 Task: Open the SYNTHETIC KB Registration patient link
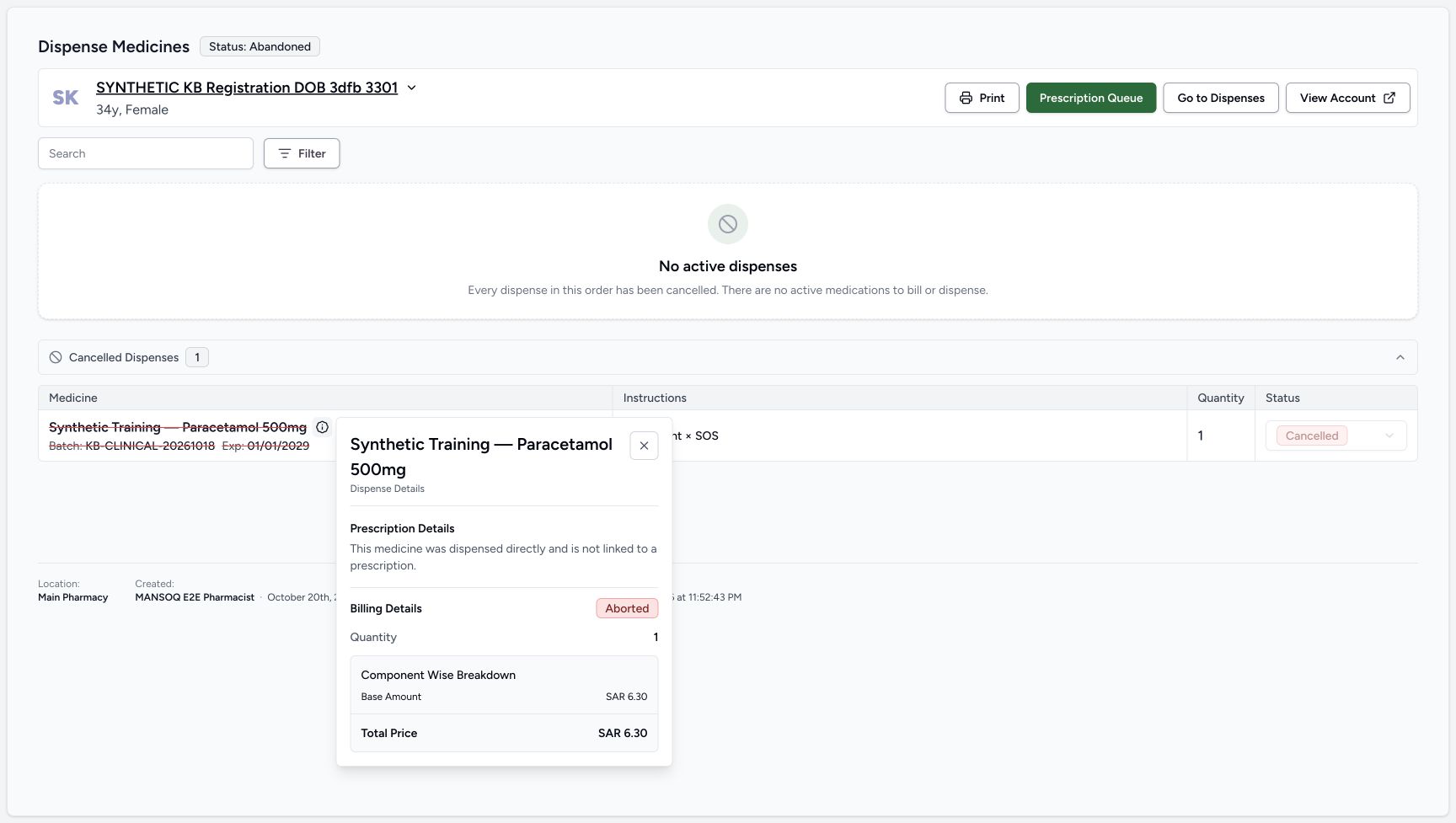point(247,88)
